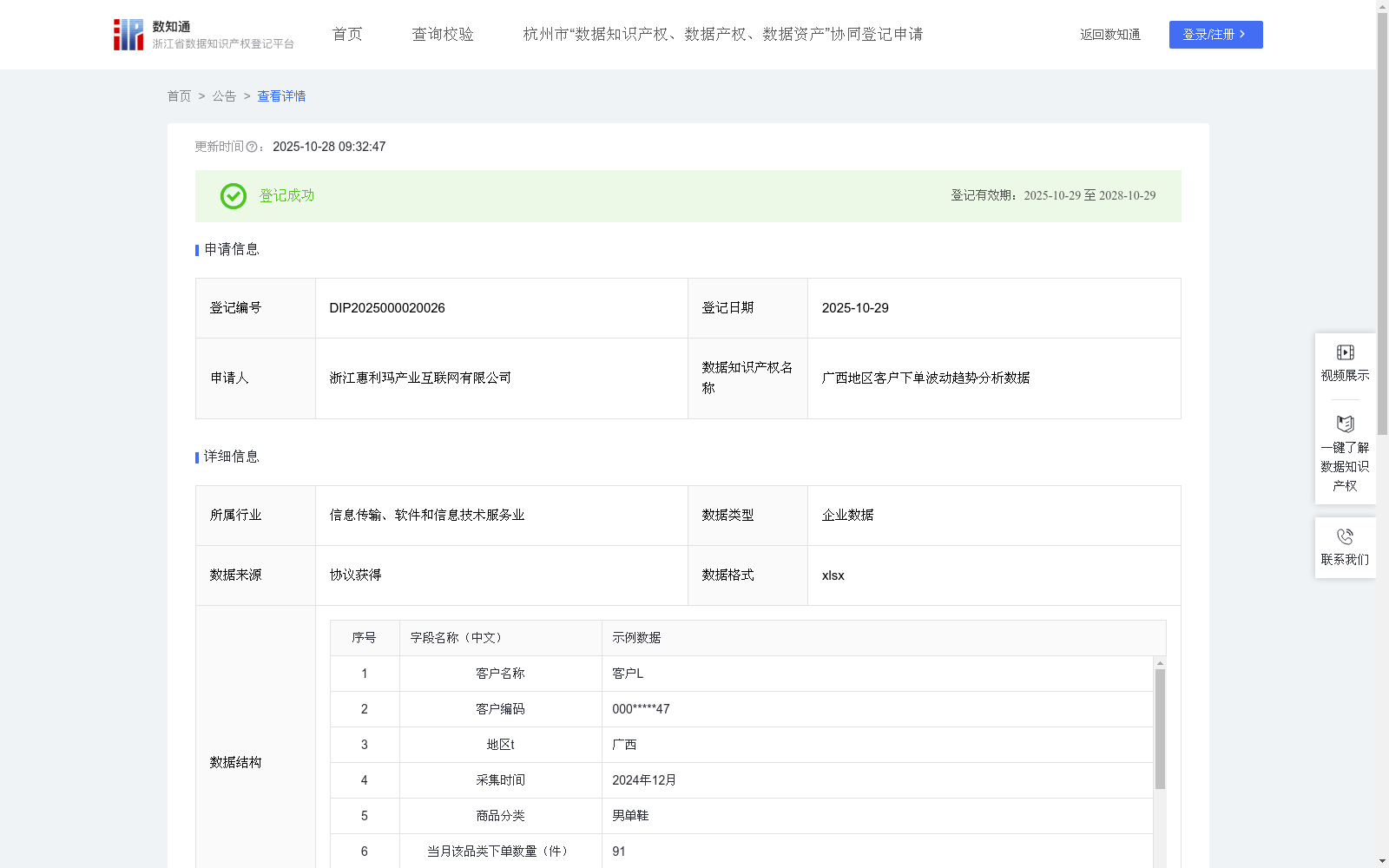Select data source 协议获得 value

coord(355,575)
